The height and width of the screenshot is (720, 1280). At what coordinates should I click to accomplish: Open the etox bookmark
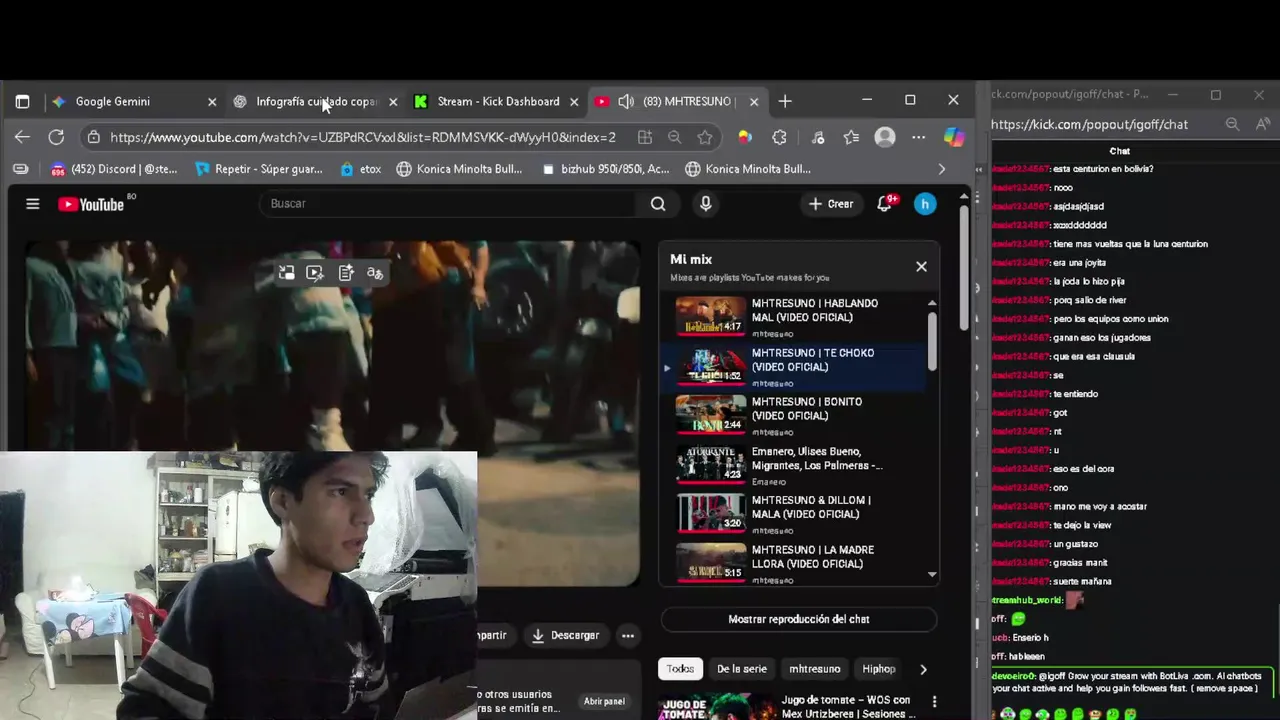coord(361,169)
